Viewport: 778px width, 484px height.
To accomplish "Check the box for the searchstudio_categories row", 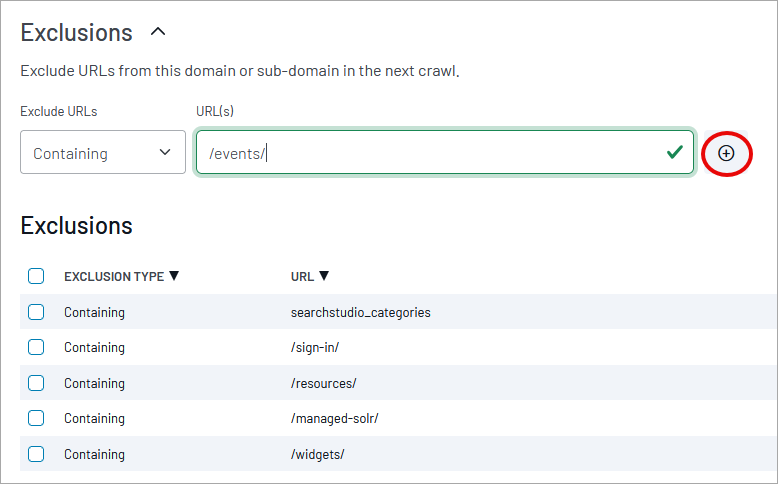I will tap(36, 312).
